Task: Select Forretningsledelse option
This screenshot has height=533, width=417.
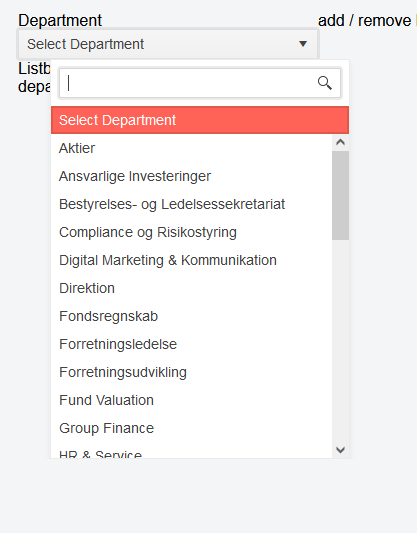Action: click(191, 344)
